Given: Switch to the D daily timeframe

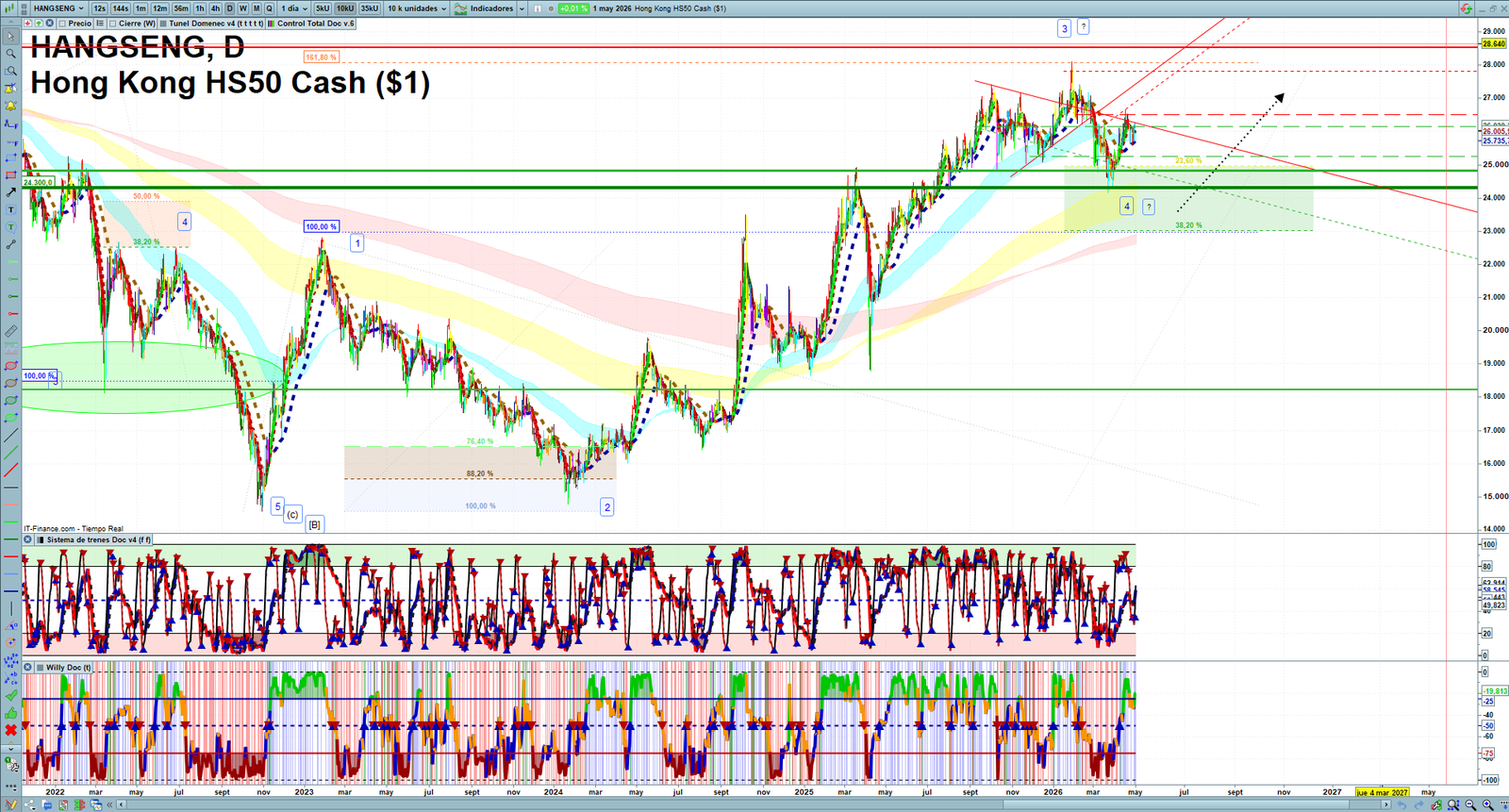Looking at the screenshot, I should (229, 8).
